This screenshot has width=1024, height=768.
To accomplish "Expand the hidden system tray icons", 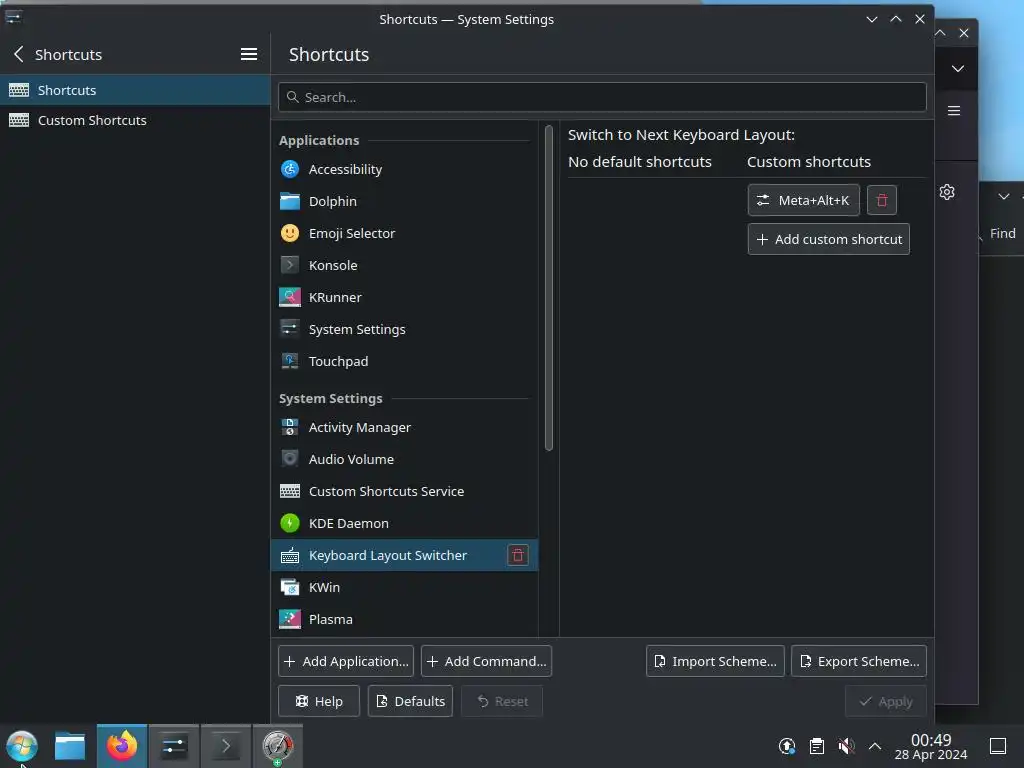I will (x=875, y=746).
